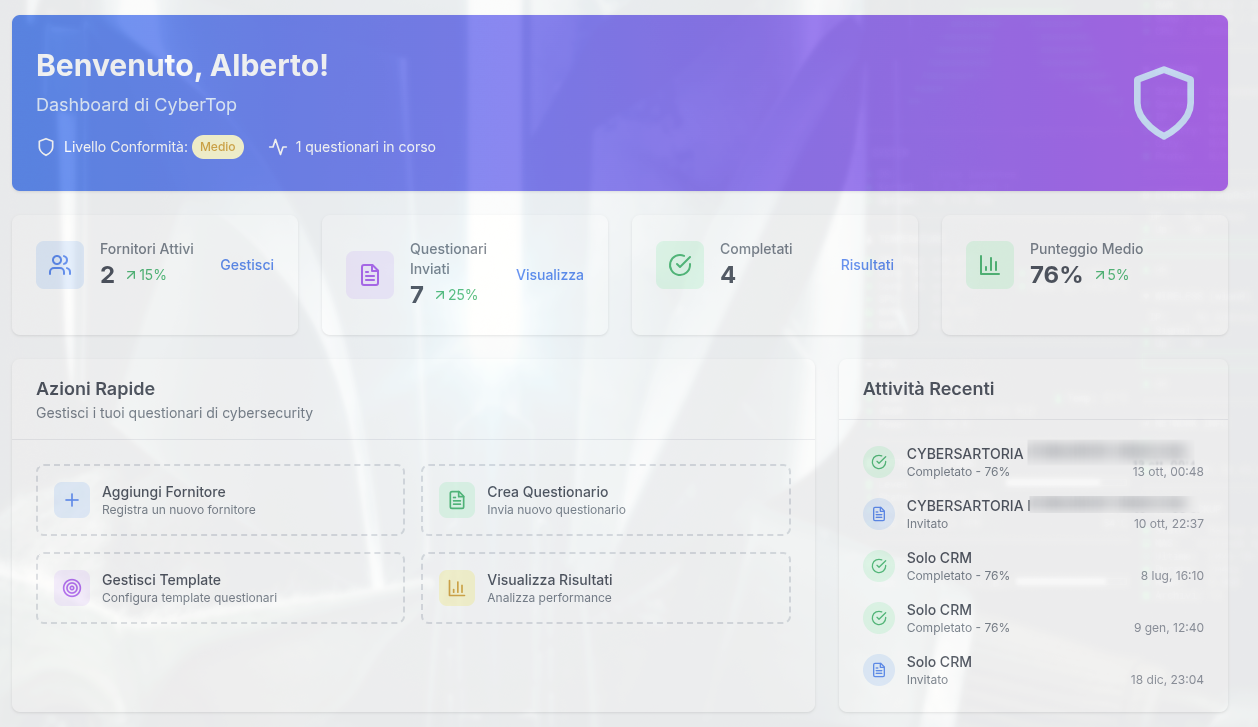Click the Completati checkmark circle icon
Screen dimensions: 1258x727
tap(680, 265)
